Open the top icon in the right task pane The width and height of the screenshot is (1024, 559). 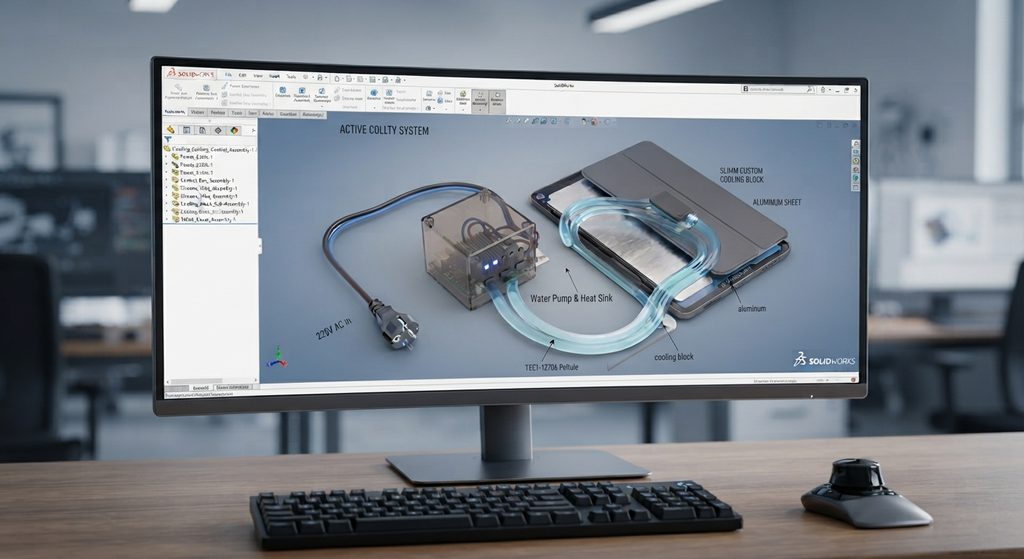[856, 144]
